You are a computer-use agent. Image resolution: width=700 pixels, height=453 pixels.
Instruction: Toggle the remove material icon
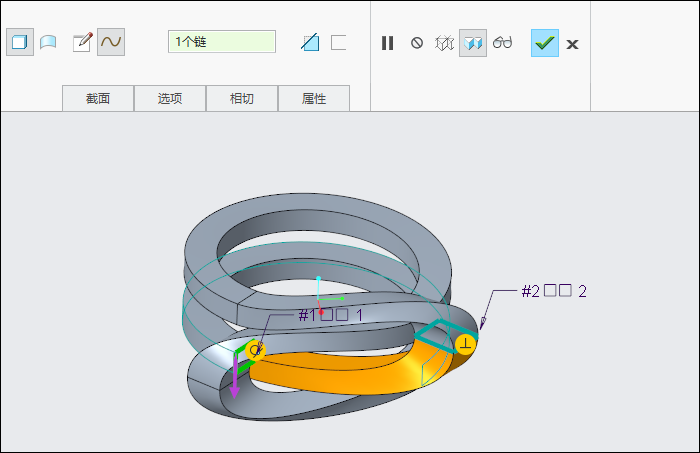click(x=310, y=42)
